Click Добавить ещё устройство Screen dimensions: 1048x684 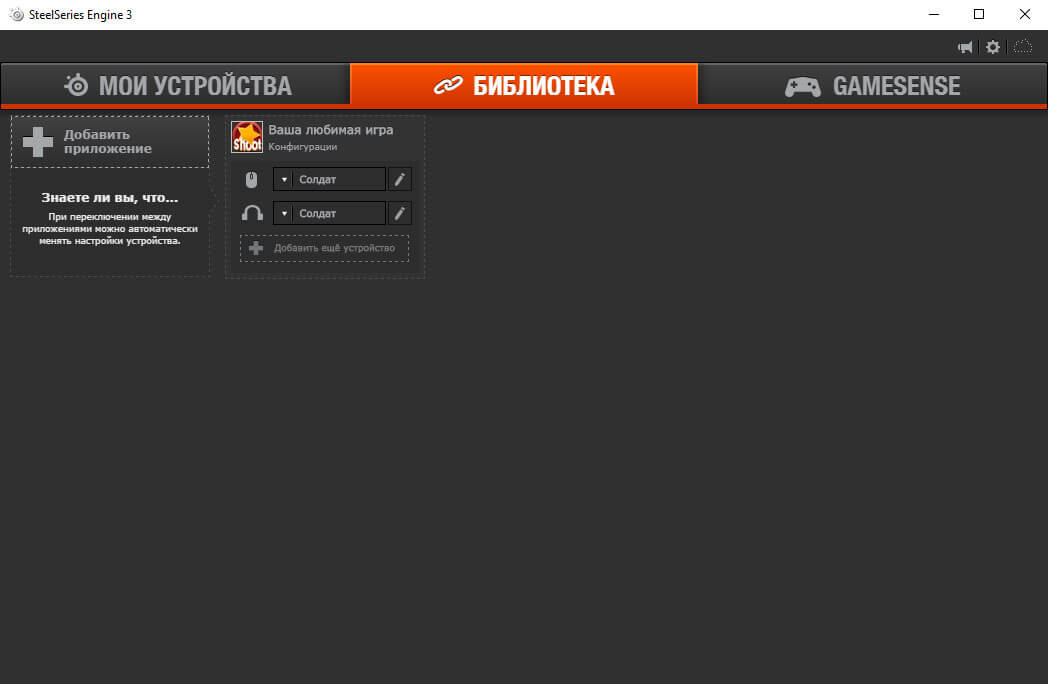(x=324, y=248)
